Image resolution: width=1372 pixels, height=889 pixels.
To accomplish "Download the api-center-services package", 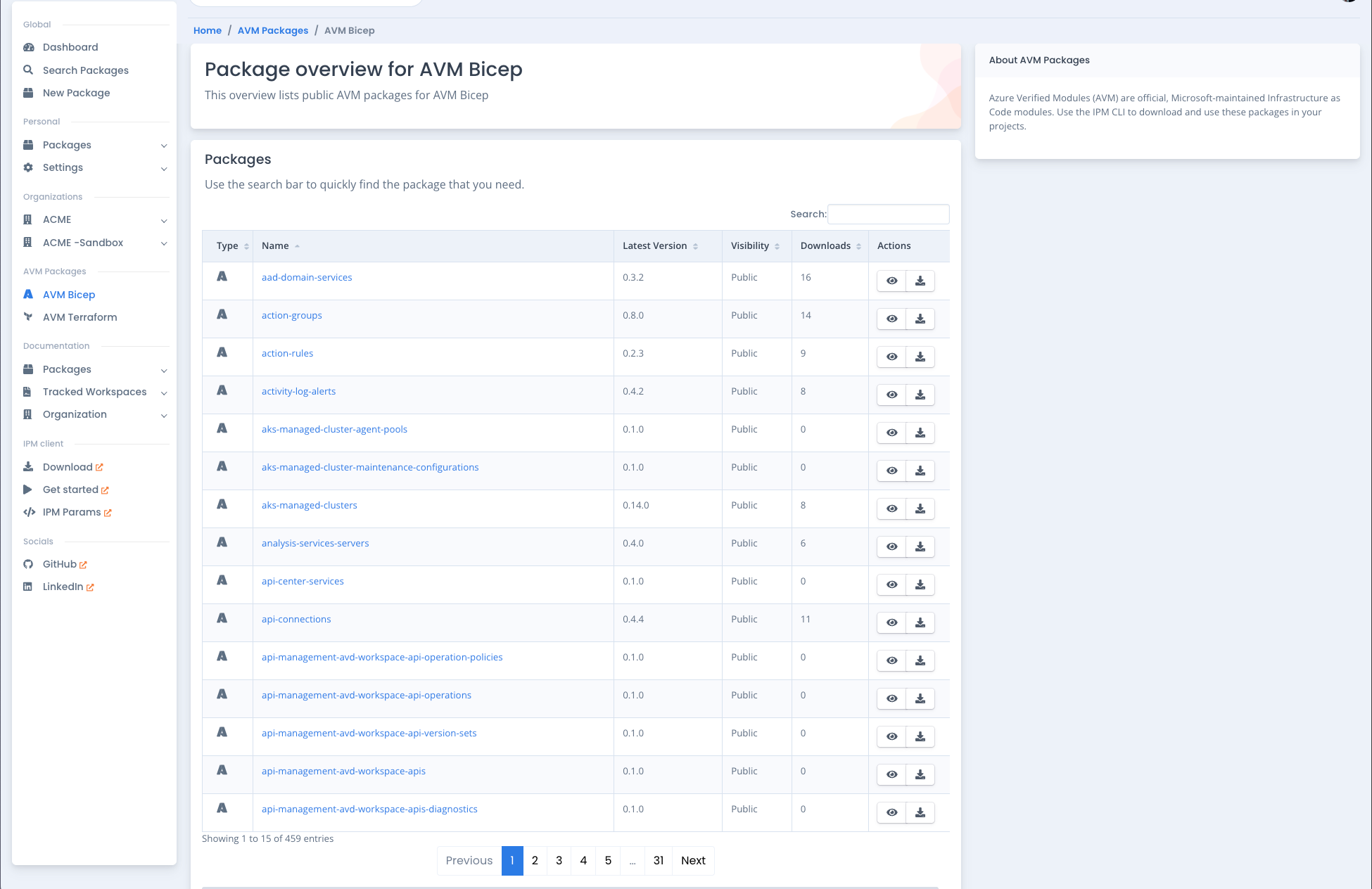I will pyautogui.click(x=920, y=584).
